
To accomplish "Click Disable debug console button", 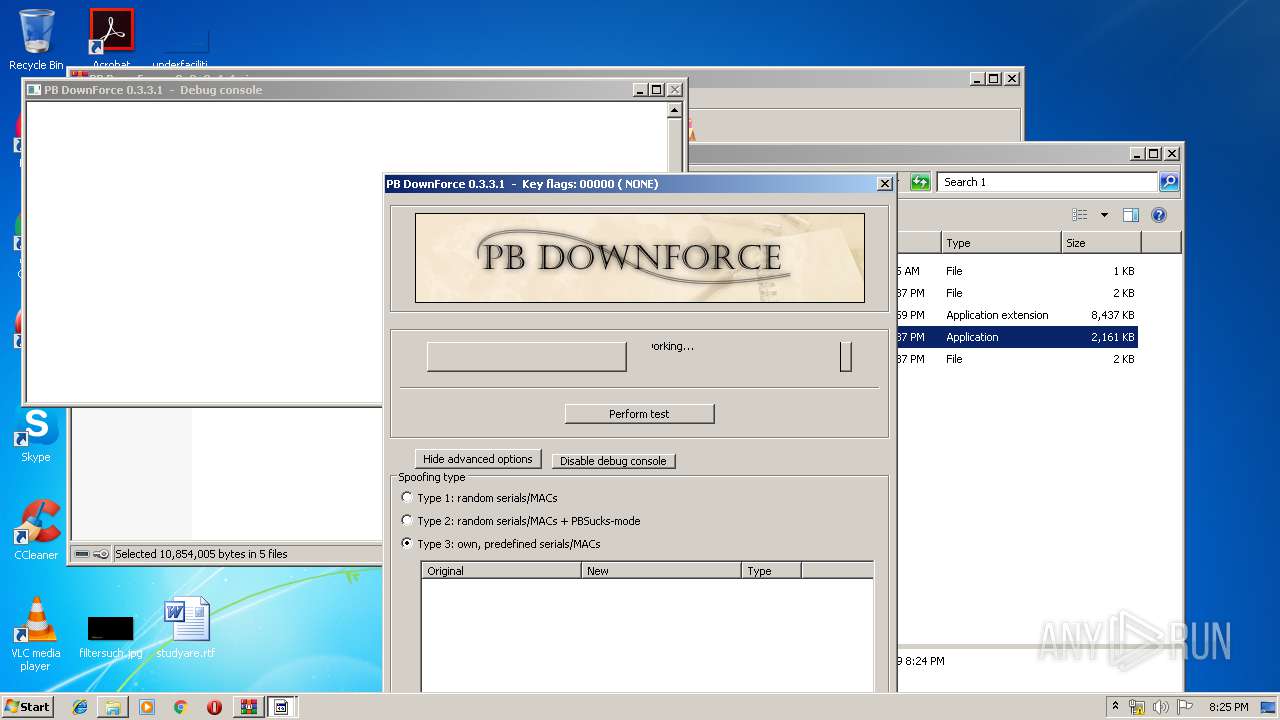I will click(613, 461).
